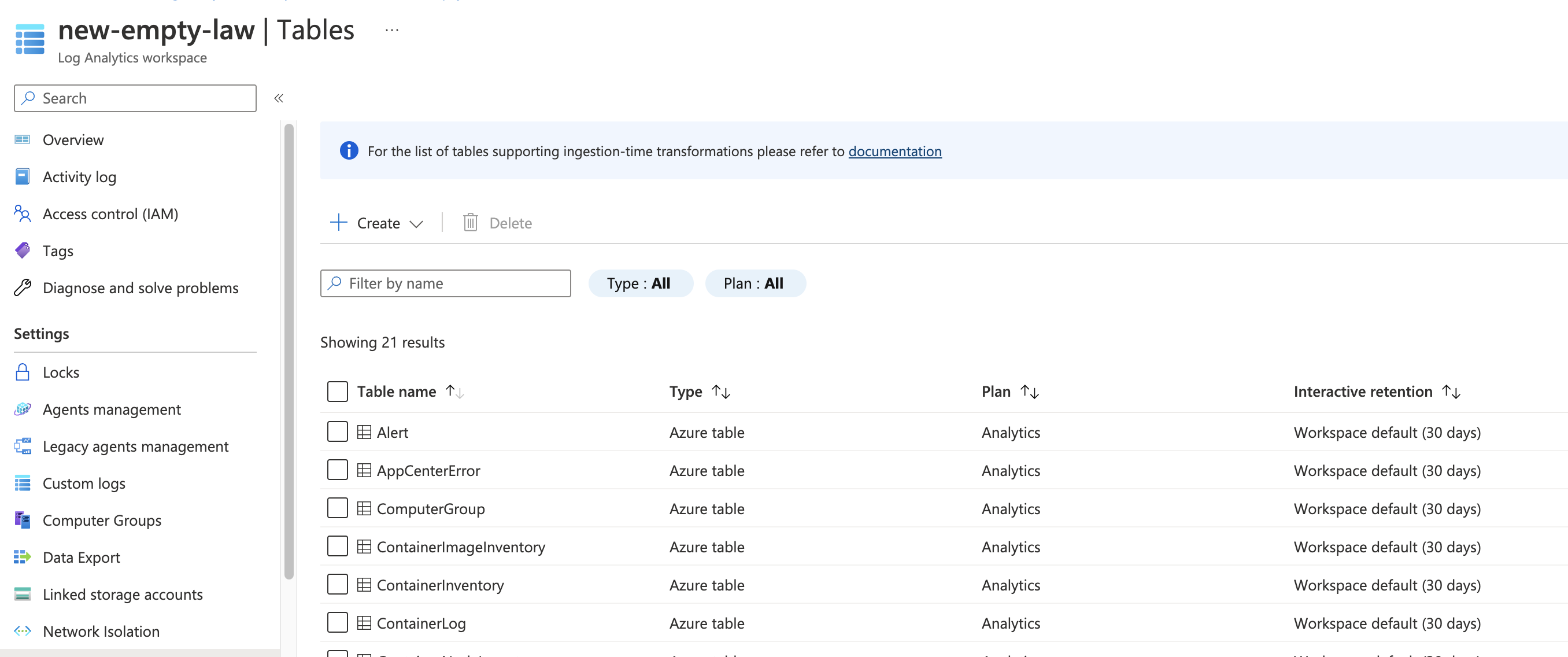Check the Alert row checkbox
The height and width of the screenshot is (657, 1568).
(x=337, y=431)
